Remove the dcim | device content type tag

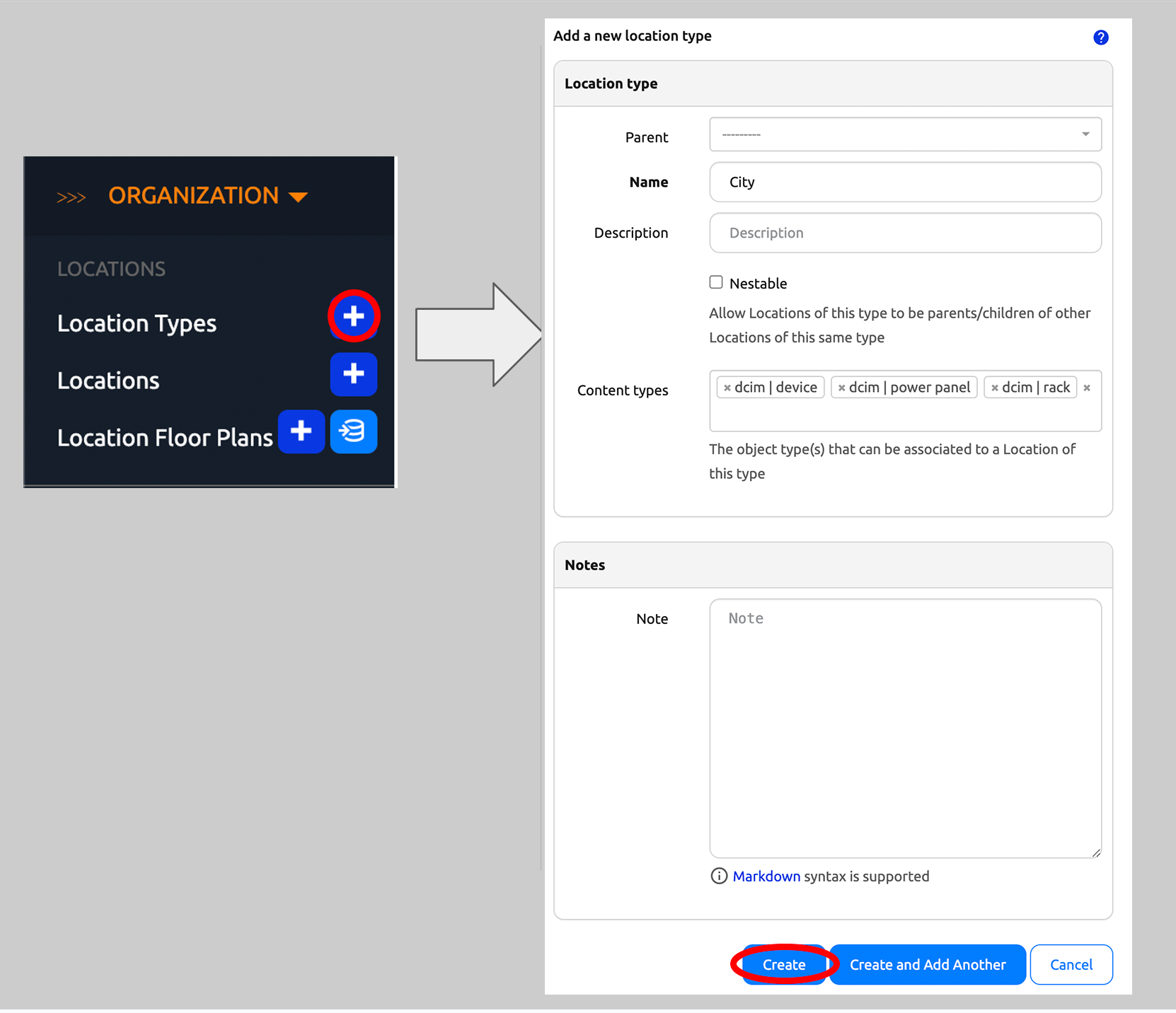[x=729, y=387]
